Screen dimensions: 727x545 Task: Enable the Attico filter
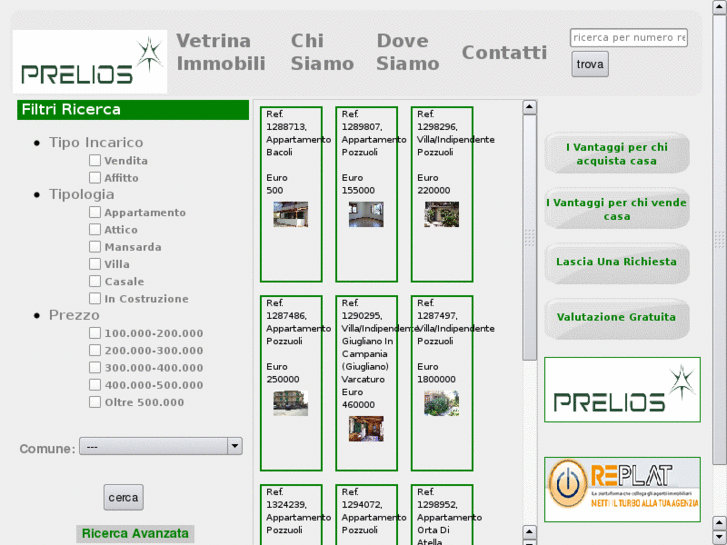[x=95, y=229]
